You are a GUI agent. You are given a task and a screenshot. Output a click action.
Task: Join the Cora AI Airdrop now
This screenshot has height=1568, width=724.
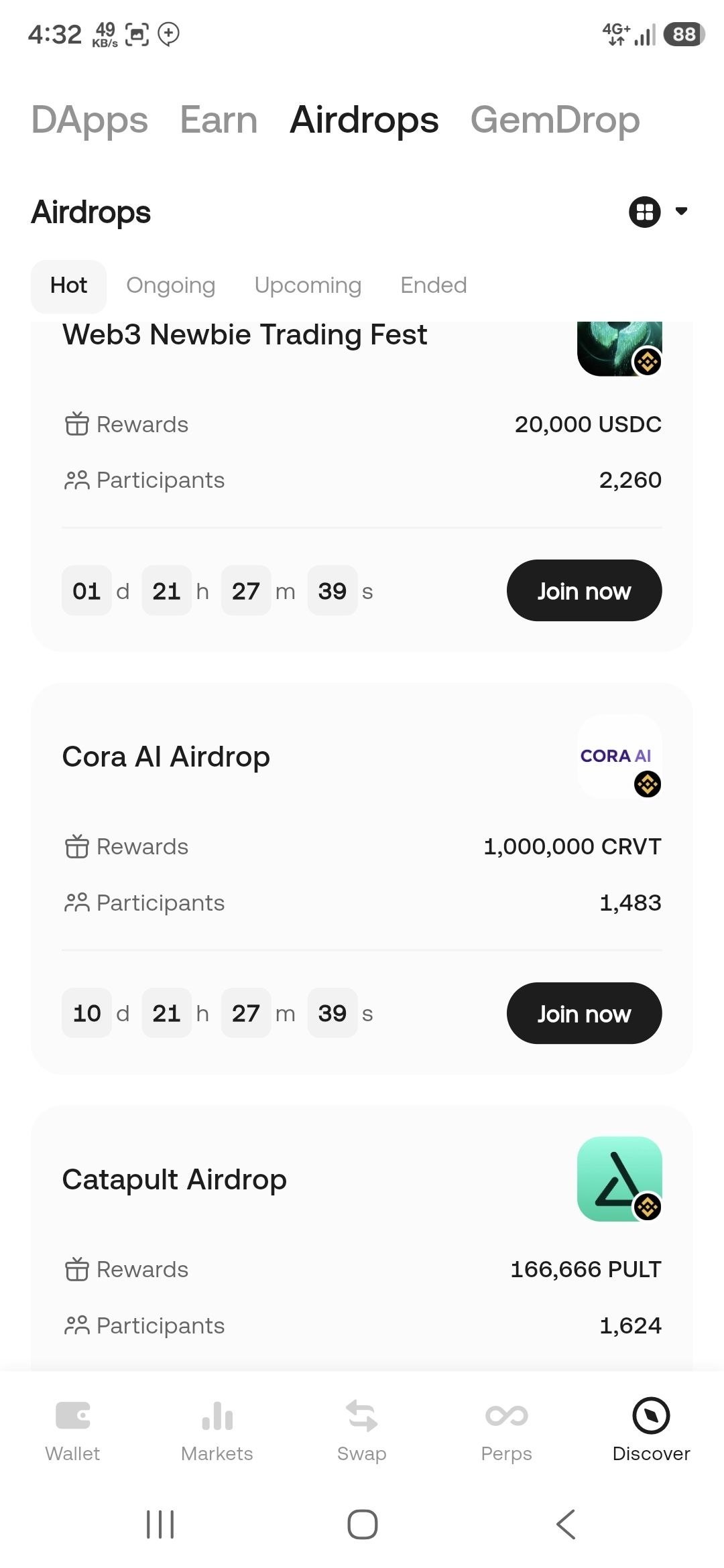click(584, 1013)
